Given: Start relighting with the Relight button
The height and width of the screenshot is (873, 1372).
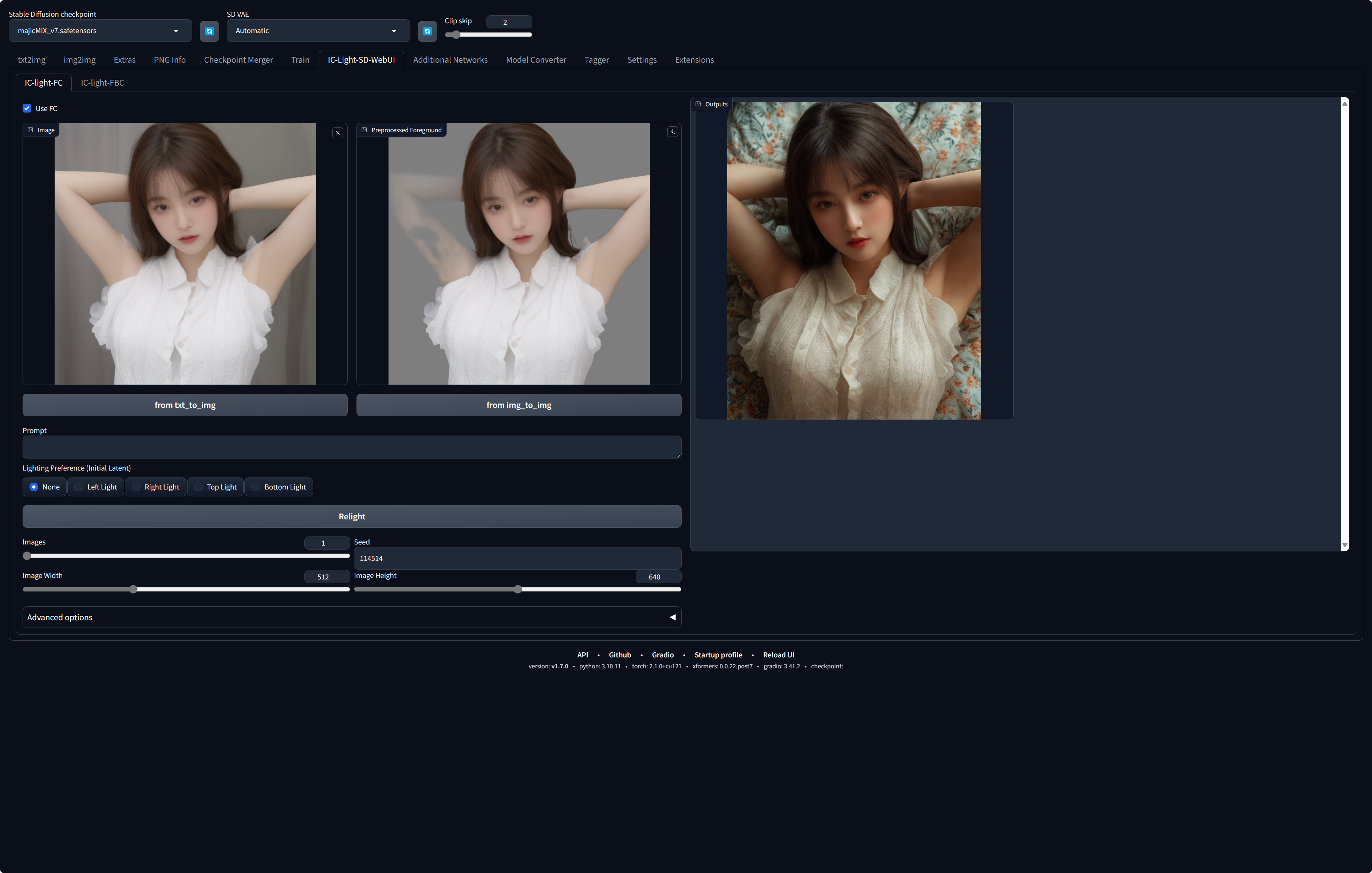Looking at the screenshot, I should pyautogui.click(x=351, y=516).
